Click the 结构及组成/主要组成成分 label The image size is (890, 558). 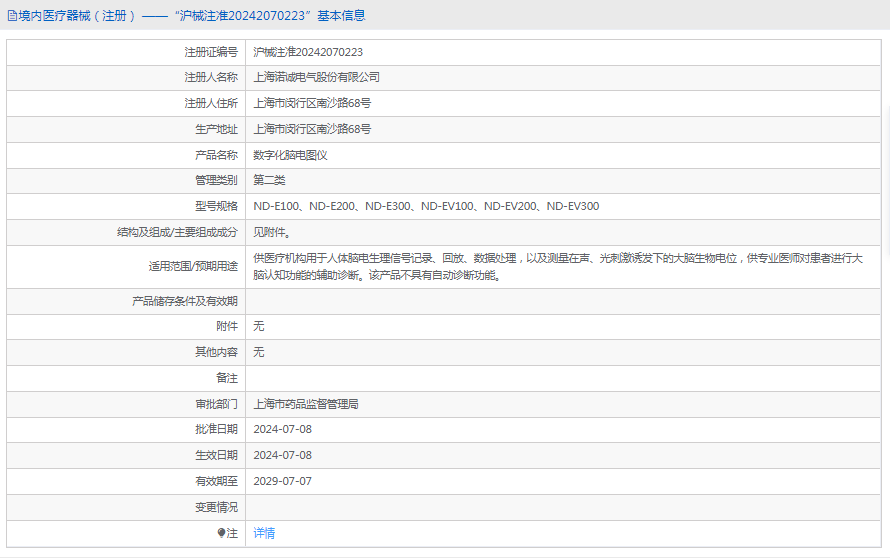point(177,232)
